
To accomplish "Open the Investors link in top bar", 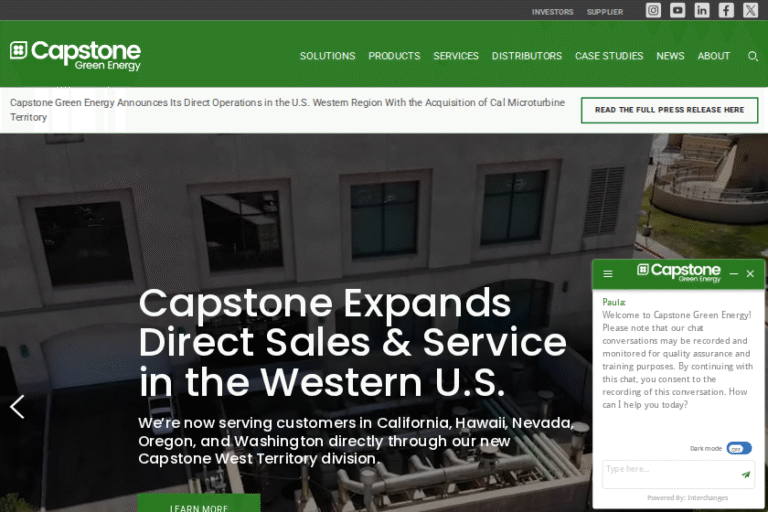I will point(552,12).
